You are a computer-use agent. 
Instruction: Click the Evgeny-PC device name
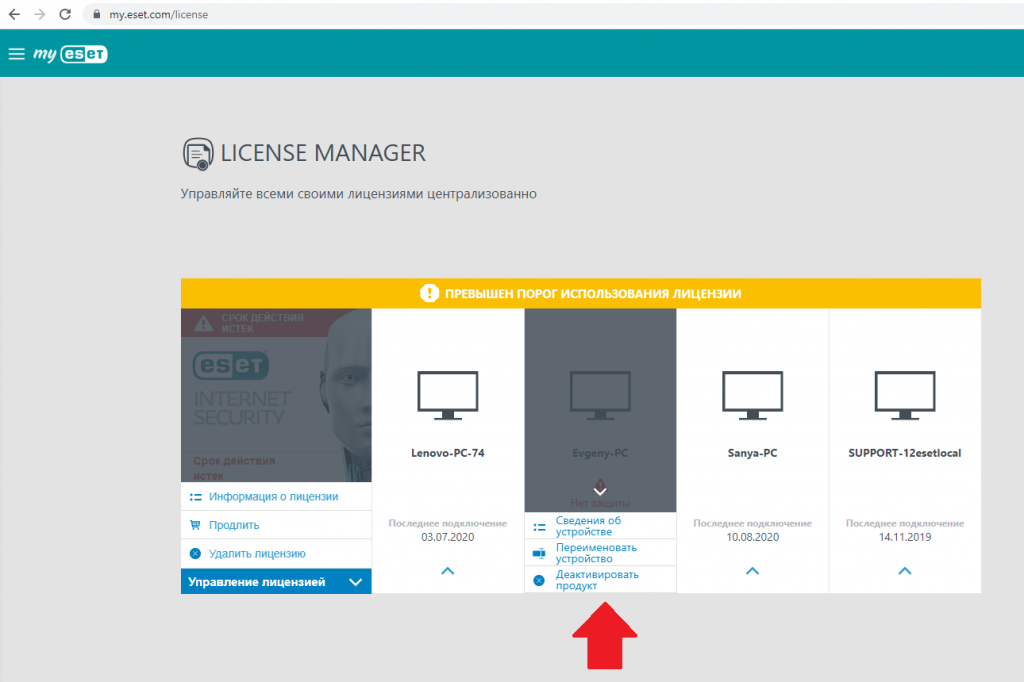(600, 453)
